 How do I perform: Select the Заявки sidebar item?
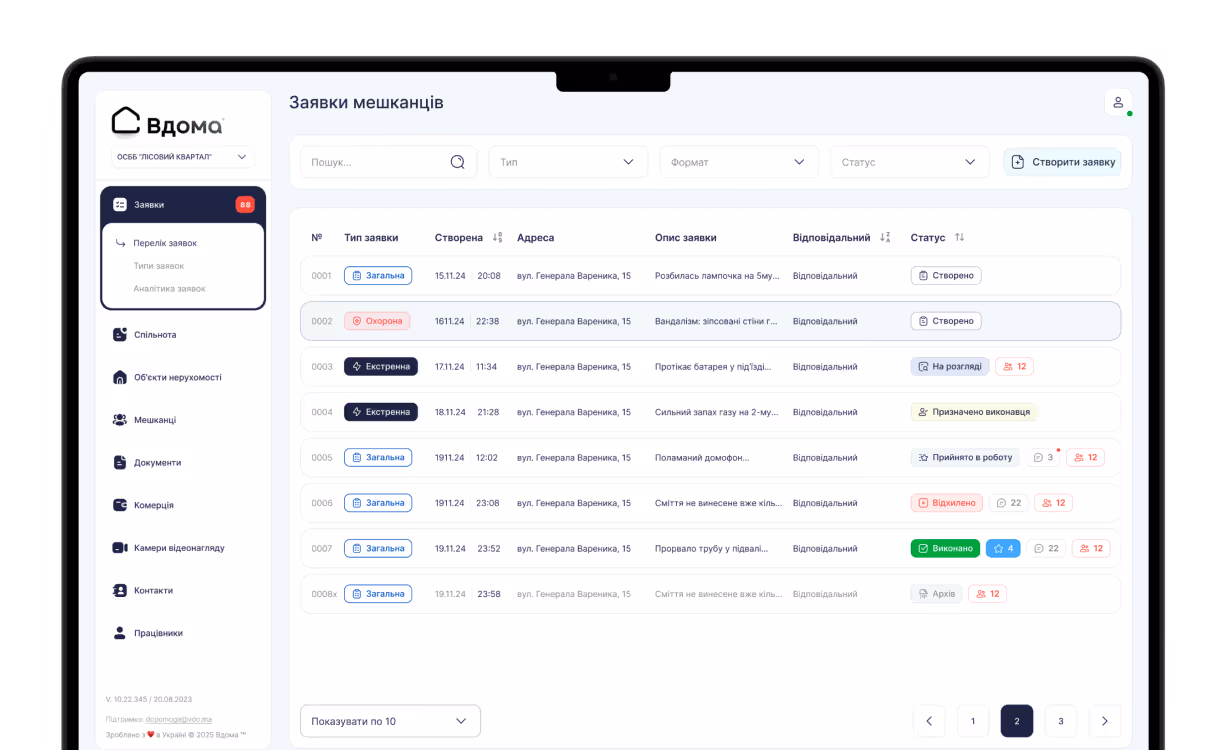point(183,204)
